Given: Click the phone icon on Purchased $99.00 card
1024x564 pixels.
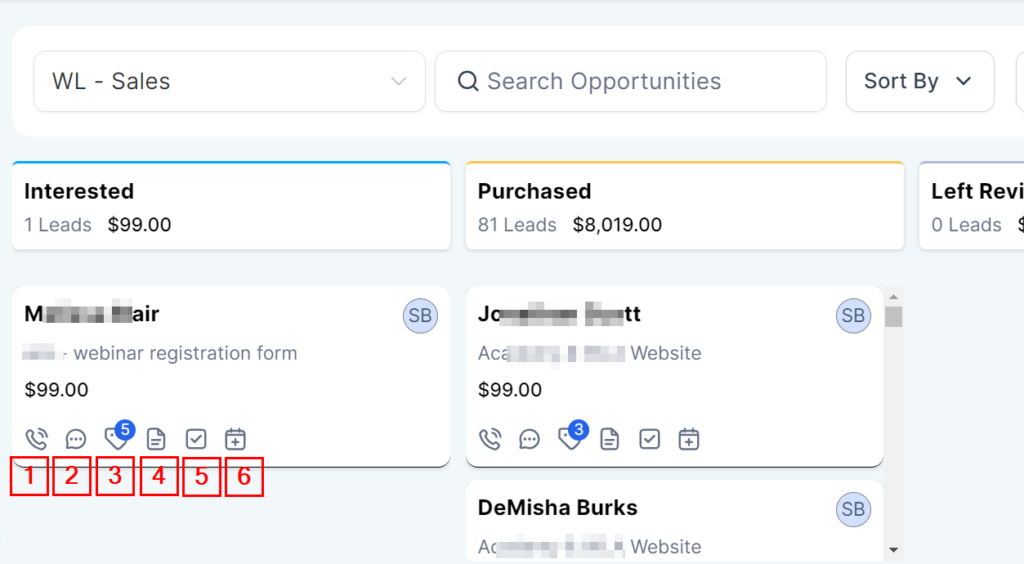Looking at the screenshot, I should pyautogui.click(x=490, y=439).
